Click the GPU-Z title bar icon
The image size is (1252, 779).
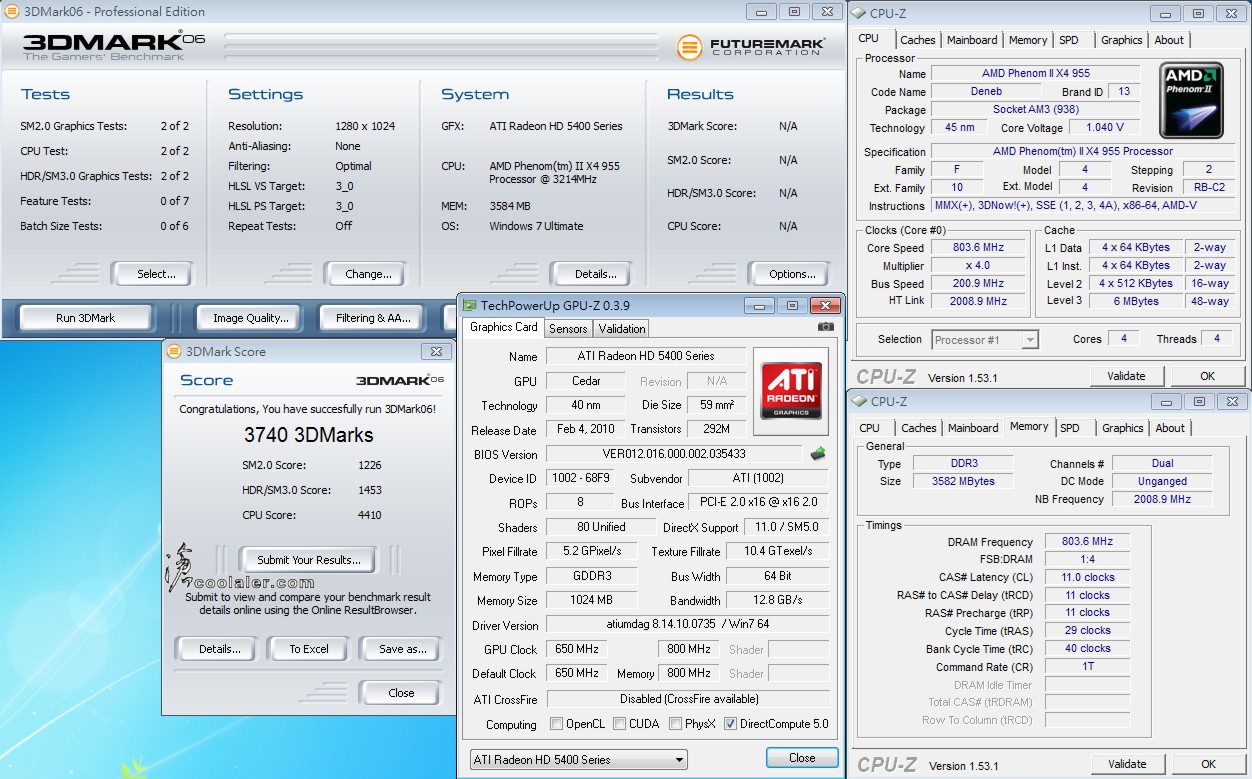pyautogui.click(x=469, y=305)
